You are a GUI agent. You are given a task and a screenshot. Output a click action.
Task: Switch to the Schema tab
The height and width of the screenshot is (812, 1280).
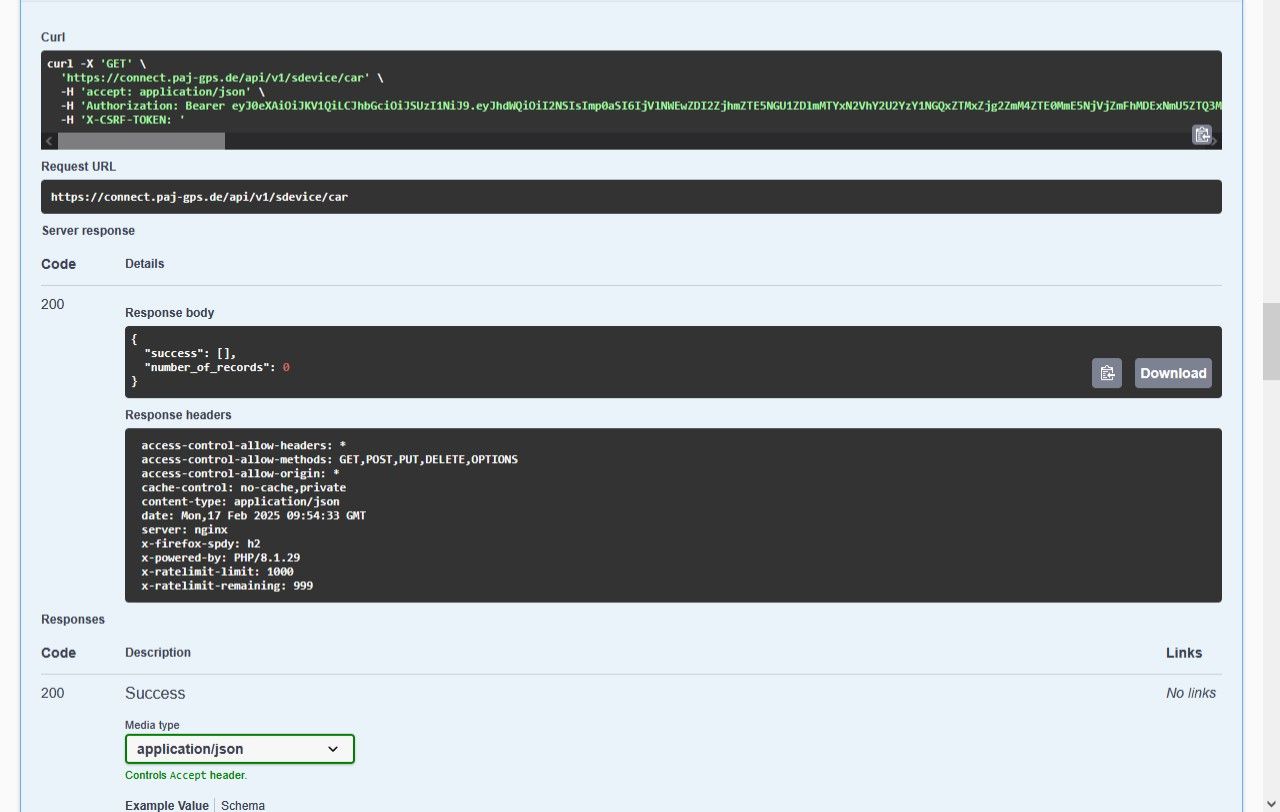tap(243, 805)
